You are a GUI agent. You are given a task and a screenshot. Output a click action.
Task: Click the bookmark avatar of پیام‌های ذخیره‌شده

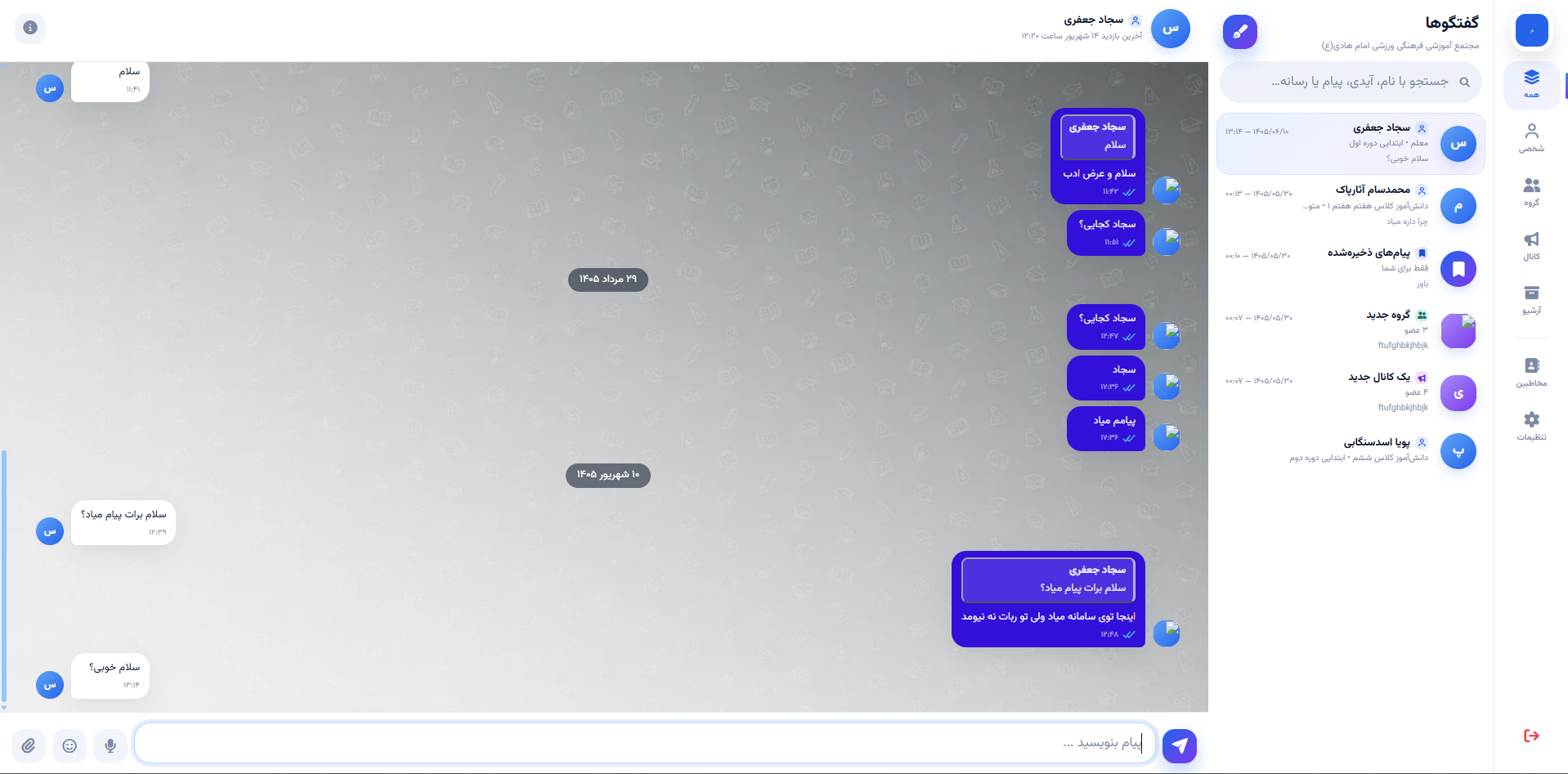[x=1458, y=268]
